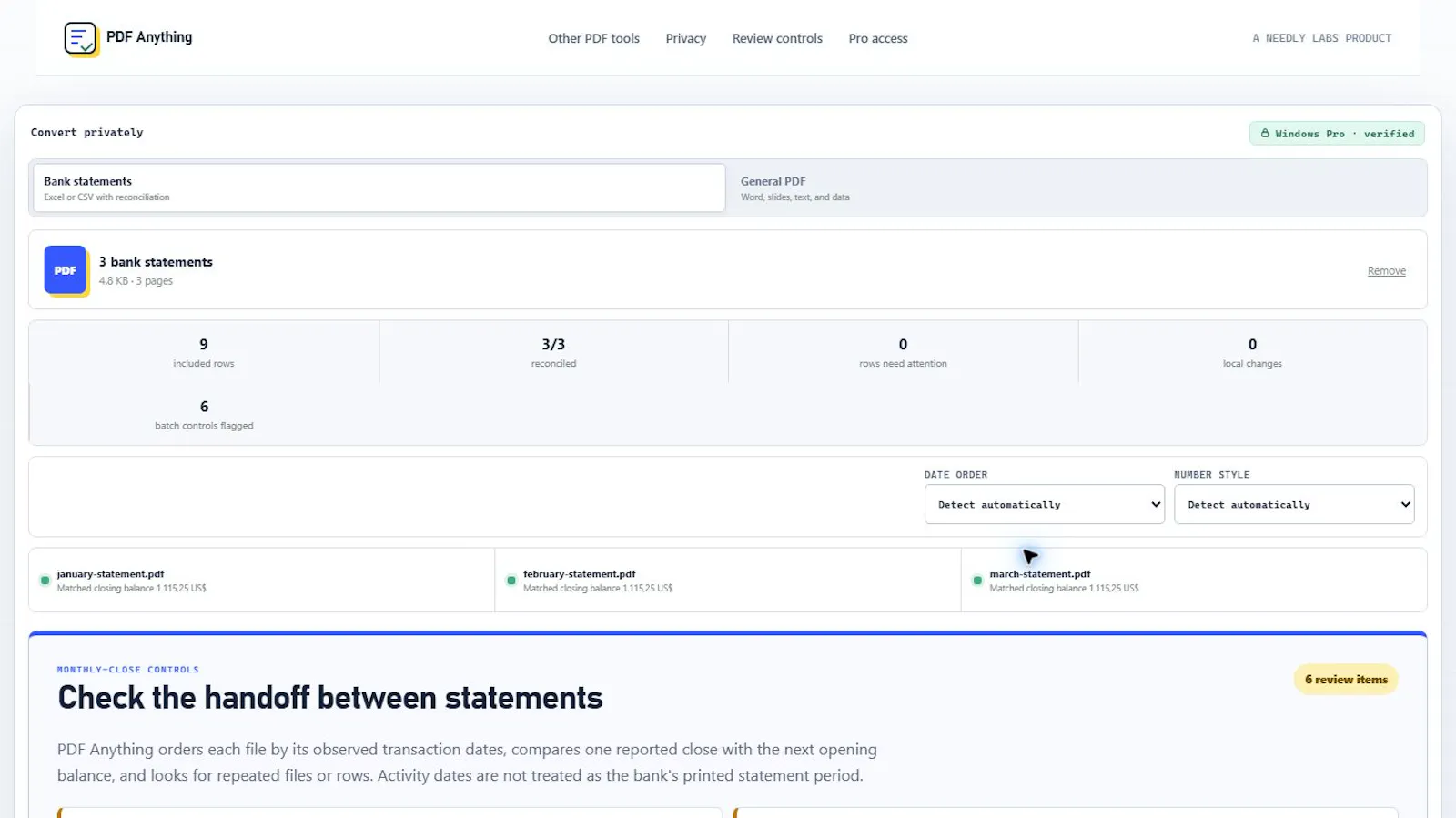Select the january-statement.pdf file entry
This screenshot has height=818, width=1456.
(x=262, y=581)
